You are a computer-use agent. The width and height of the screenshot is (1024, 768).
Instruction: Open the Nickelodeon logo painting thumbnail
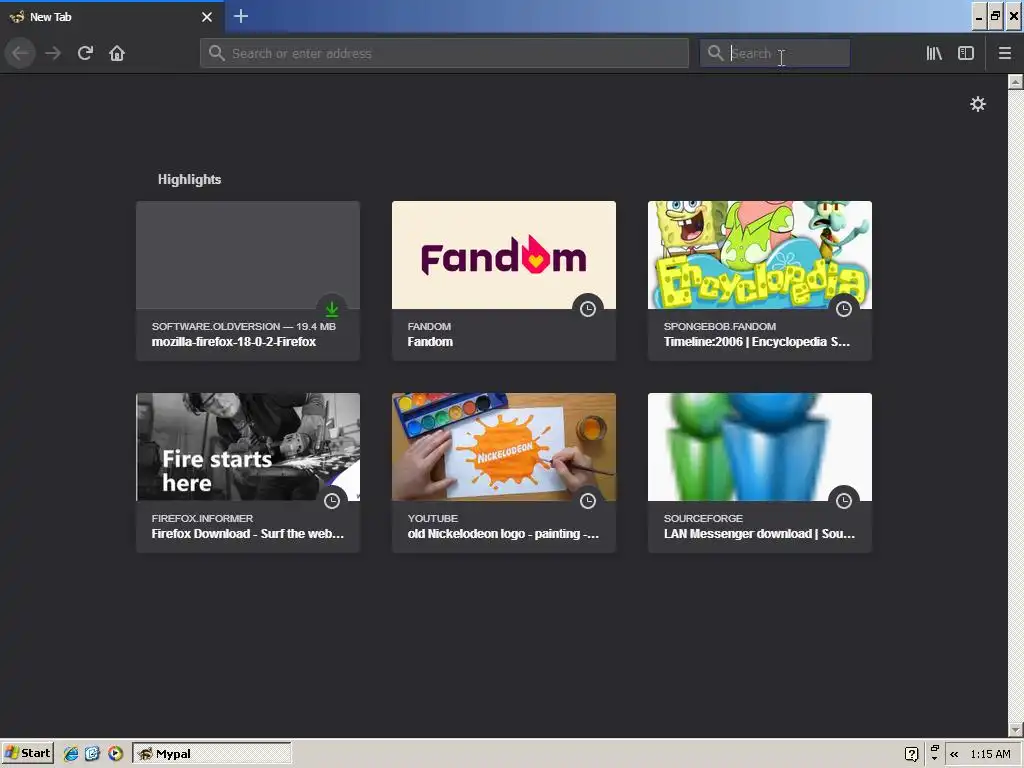click(504, 447)
